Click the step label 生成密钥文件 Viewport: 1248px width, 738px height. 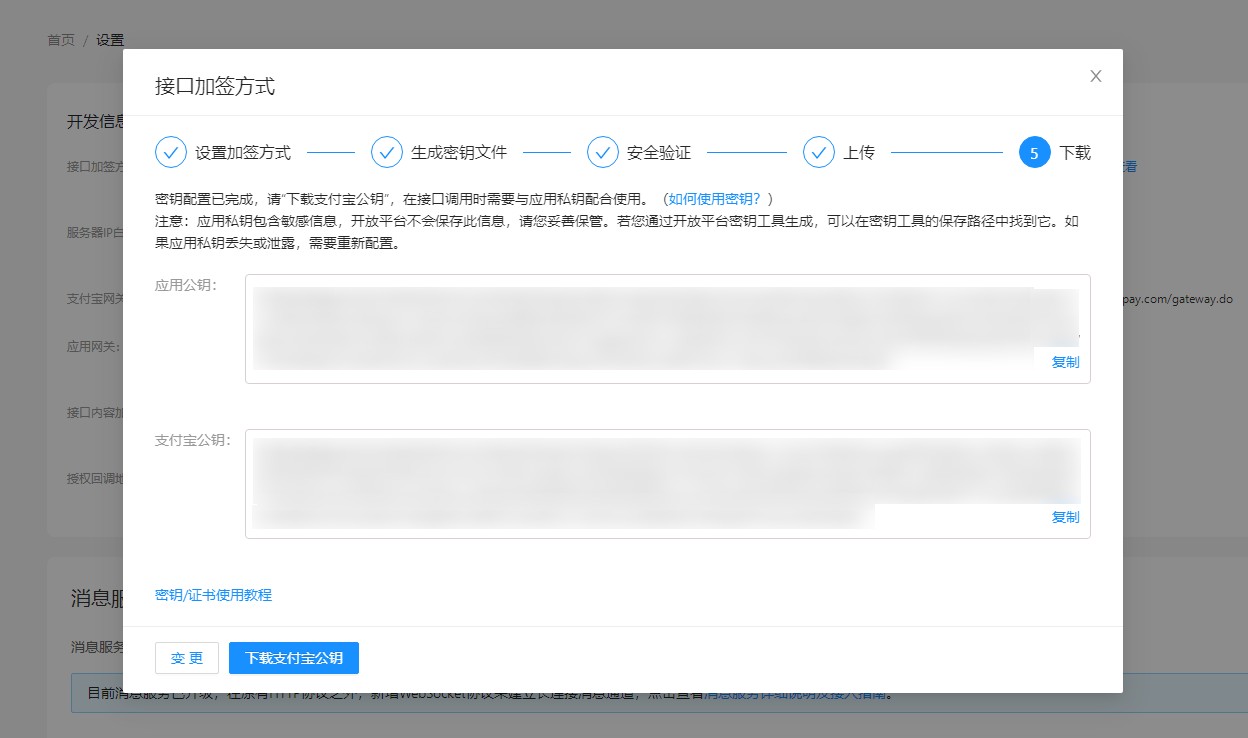pos(459,153)
